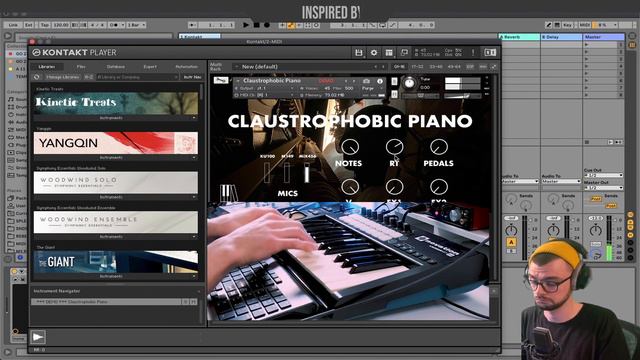The image size is (640, 360).
Task: Select rack page 17-32 tab
Action: (x=417, y=67)
